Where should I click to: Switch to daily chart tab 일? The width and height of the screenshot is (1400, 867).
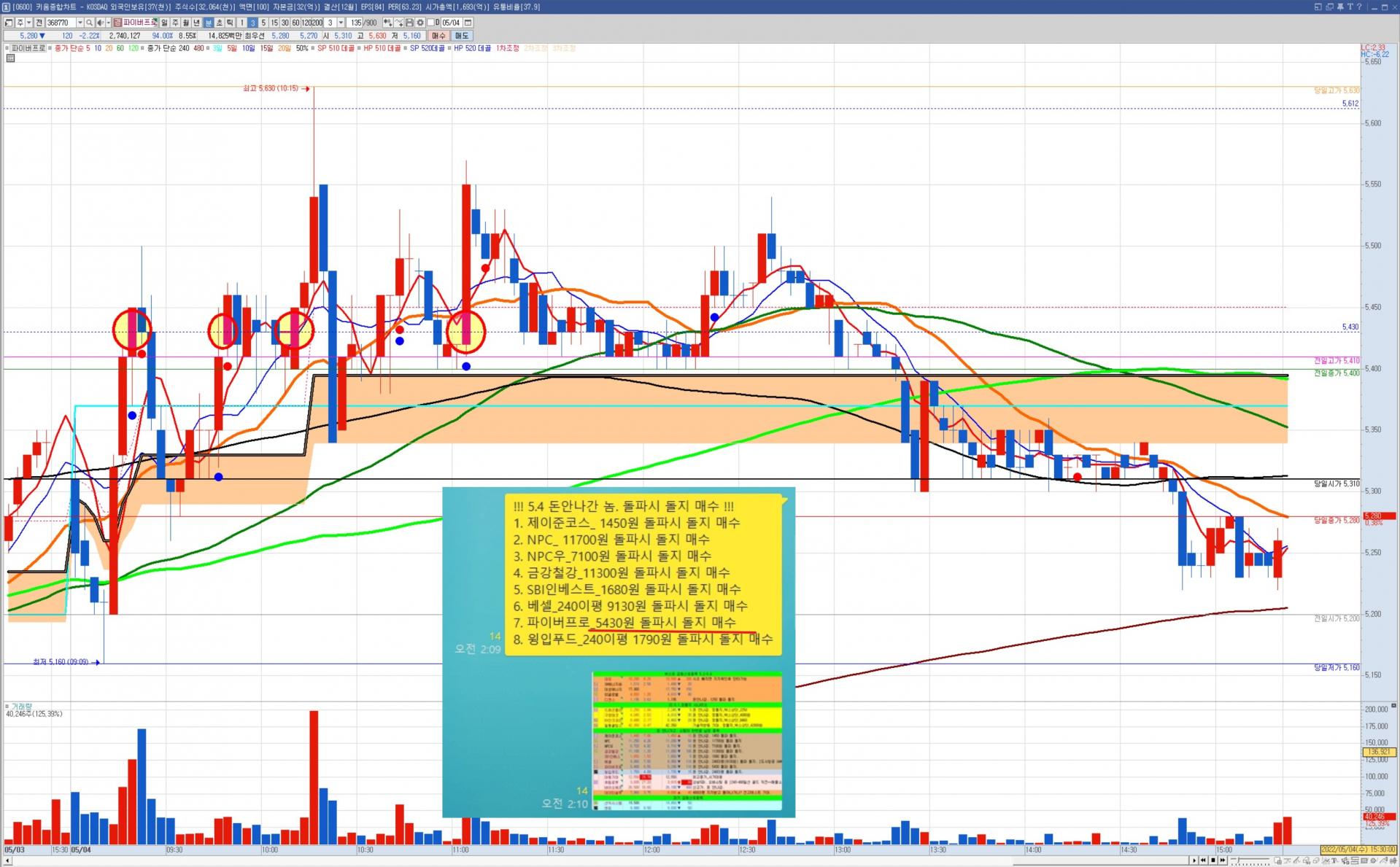pyautogui.click(x=164, y=23)
